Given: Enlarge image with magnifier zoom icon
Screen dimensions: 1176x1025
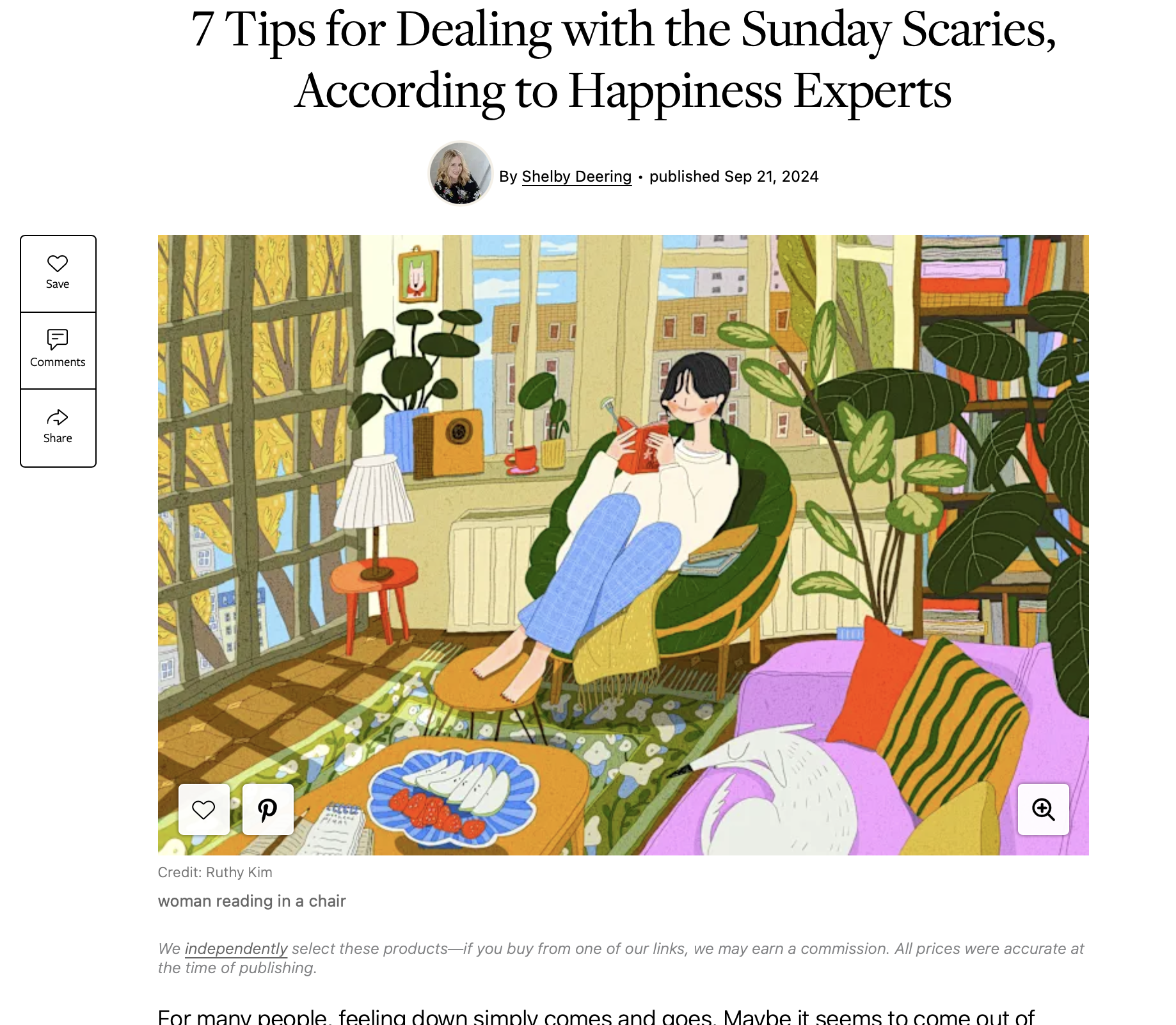Looking at the screenshot, I should coord(1044,809).
